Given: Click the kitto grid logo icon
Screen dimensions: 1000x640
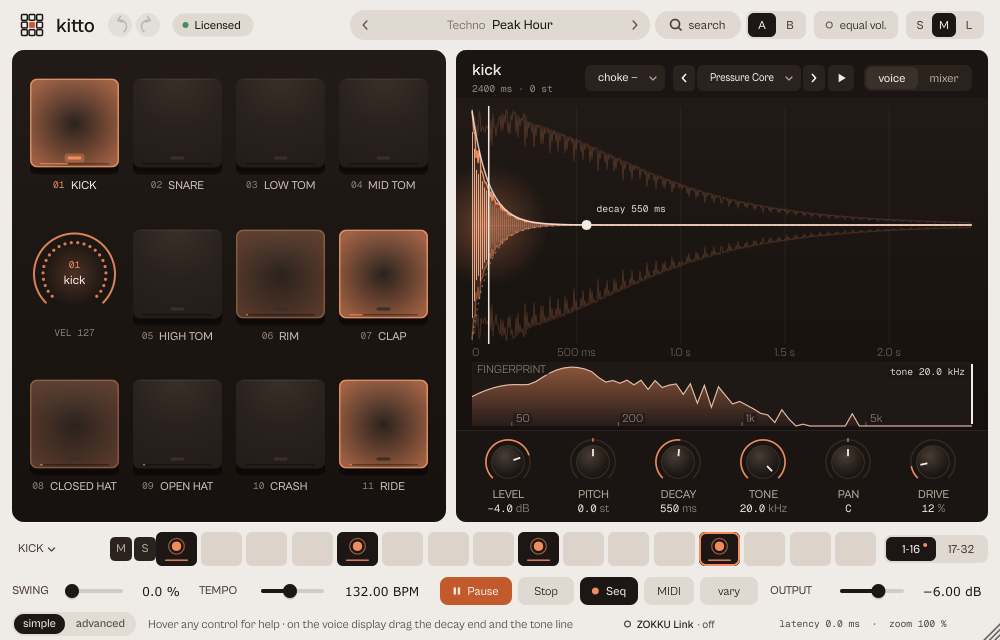Looking at the screenshot, I should click(32, 25).
